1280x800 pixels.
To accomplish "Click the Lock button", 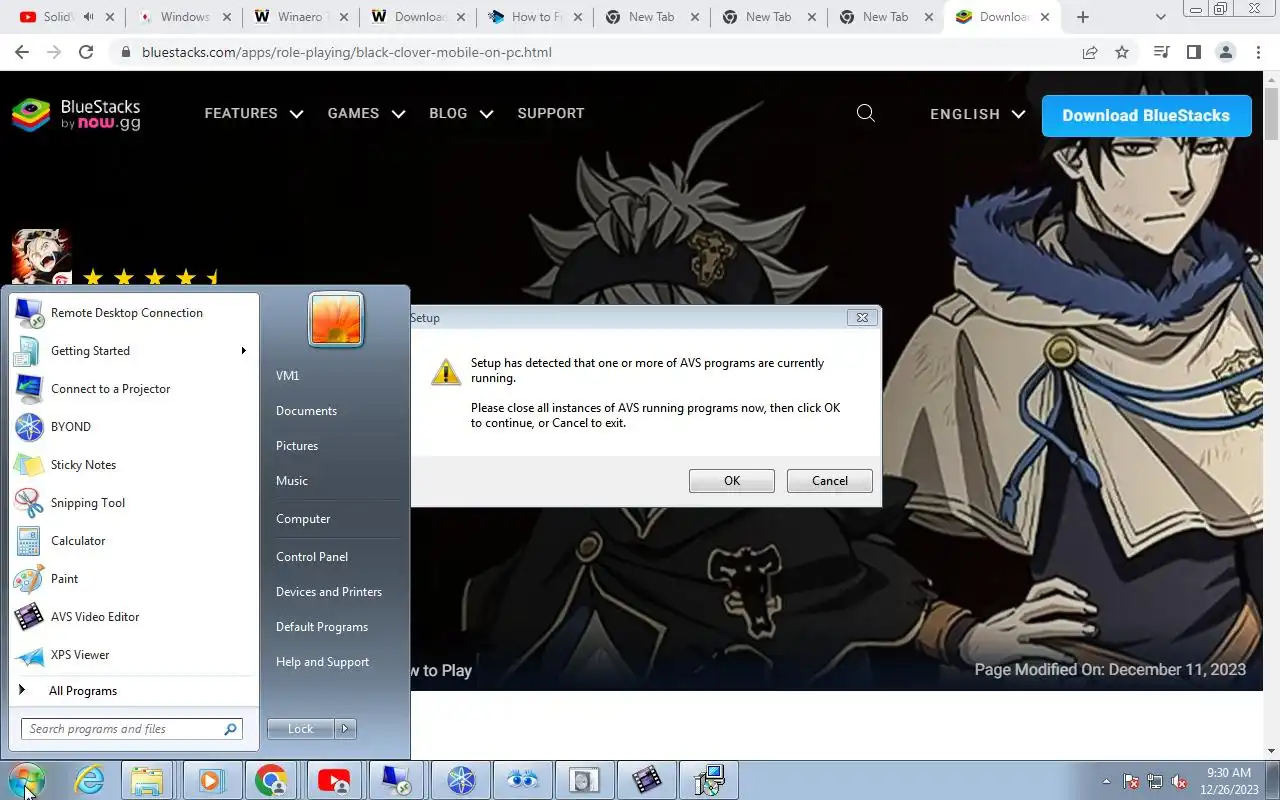I will [x=301, y=729].
